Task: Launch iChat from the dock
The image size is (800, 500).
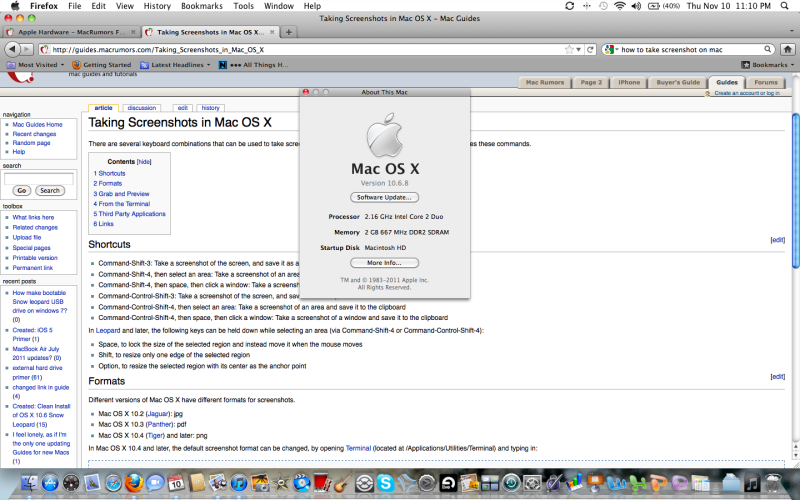Action: [155, 483]
